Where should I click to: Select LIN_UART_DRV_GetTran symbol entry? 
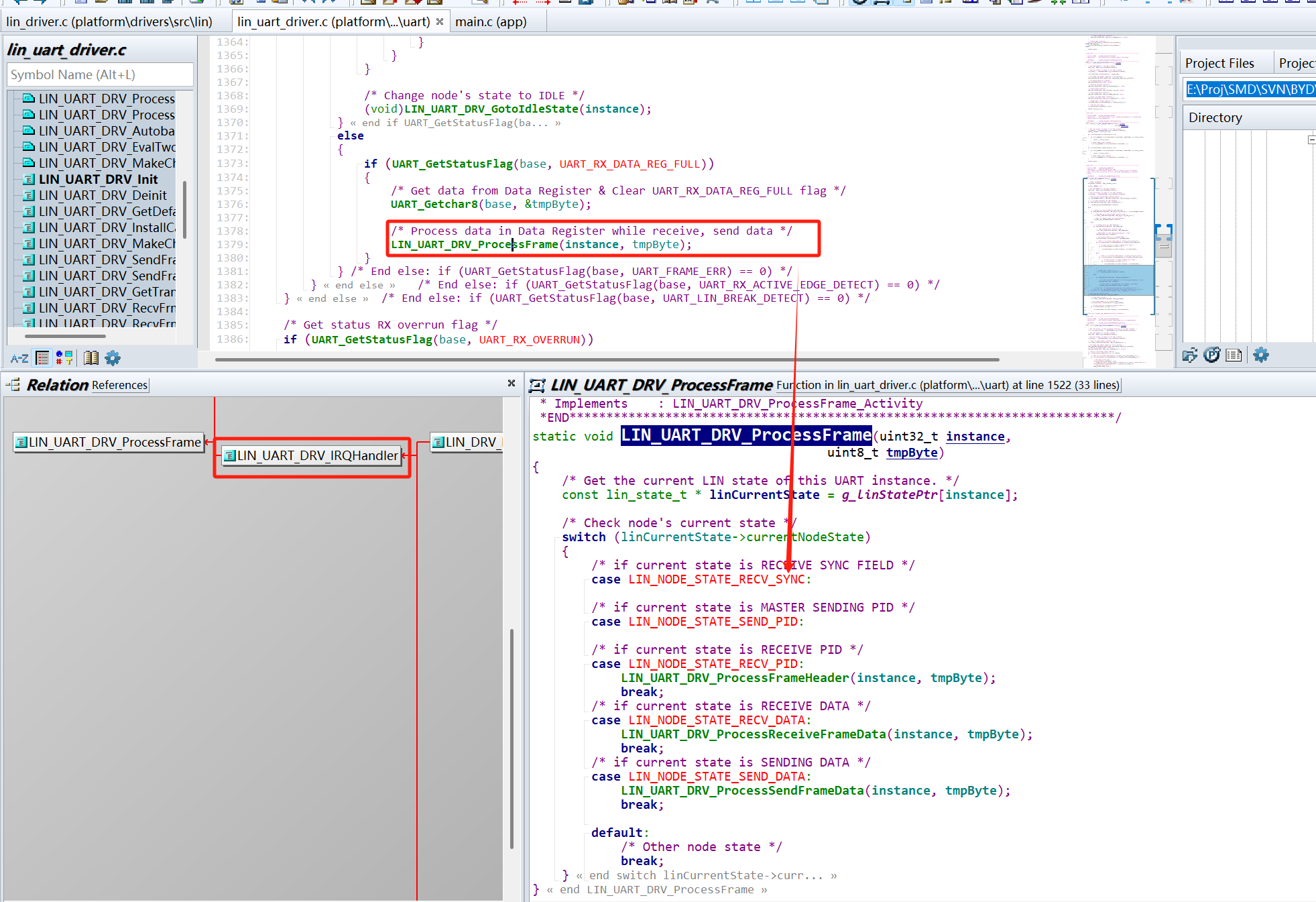click(x=99, y=292)
